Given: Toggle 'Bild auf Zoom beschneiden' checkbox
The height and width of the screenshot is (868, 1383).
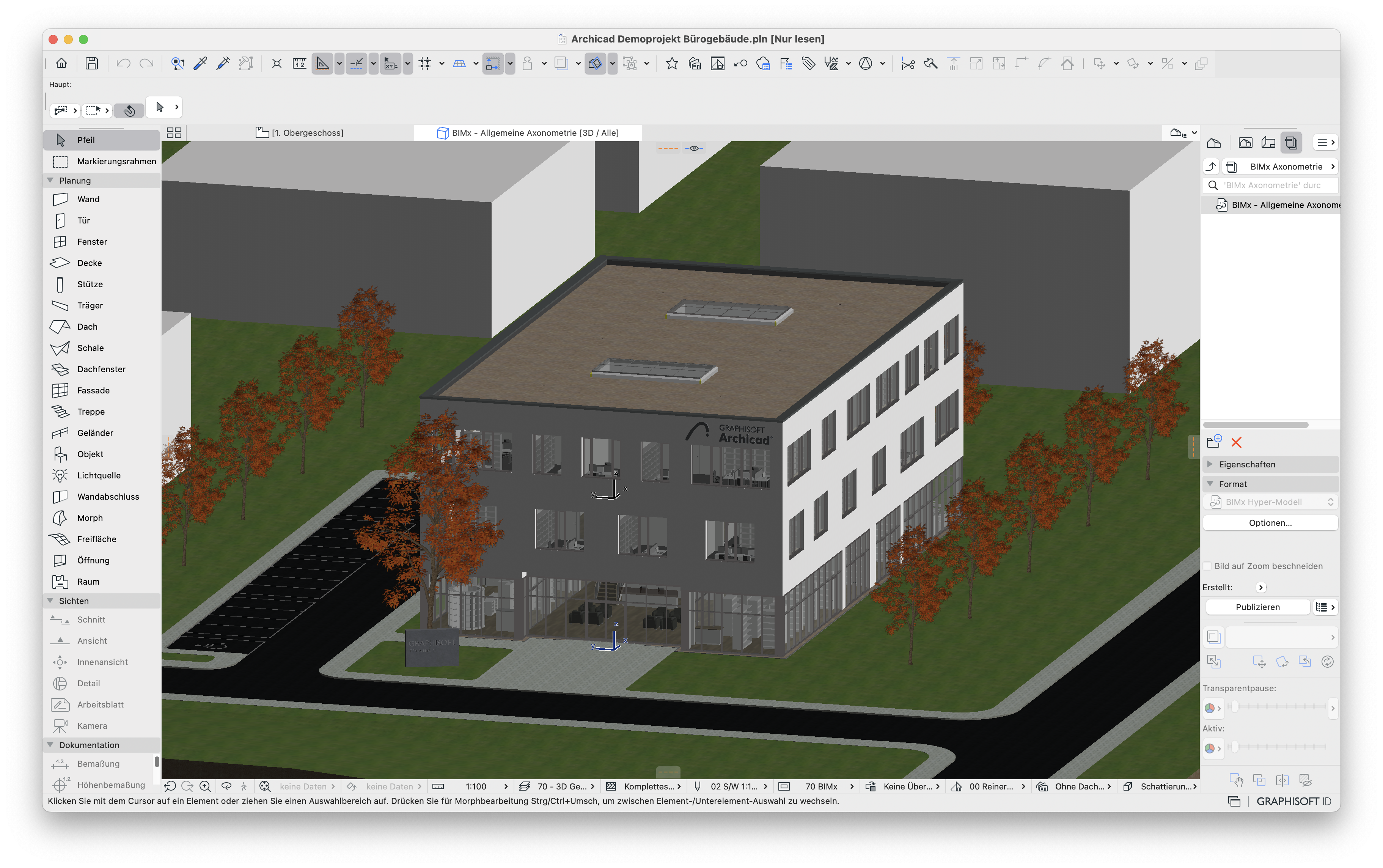Looking at the screenshot, I should [x=1208, y=566].
